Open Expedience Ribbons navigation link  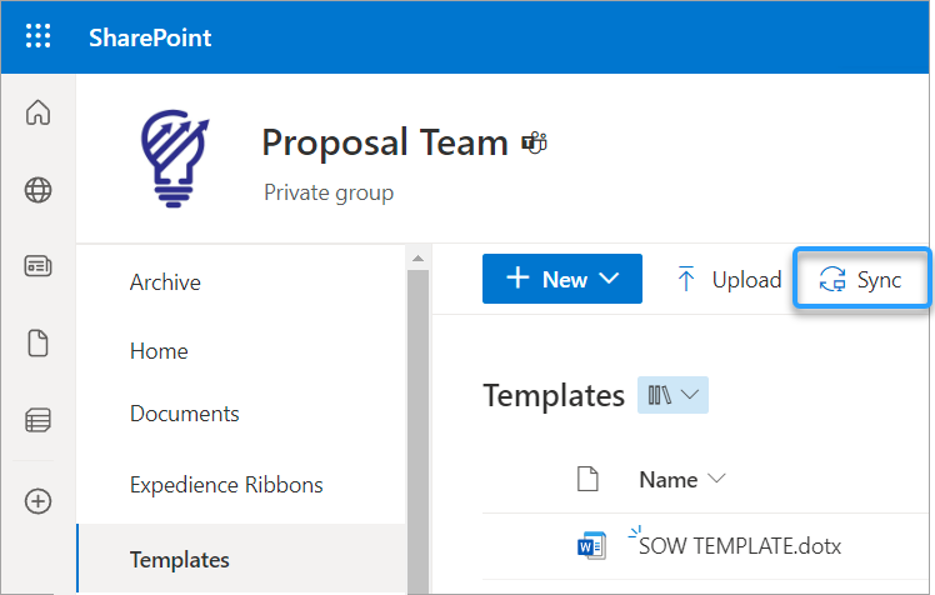click(227, 485)
